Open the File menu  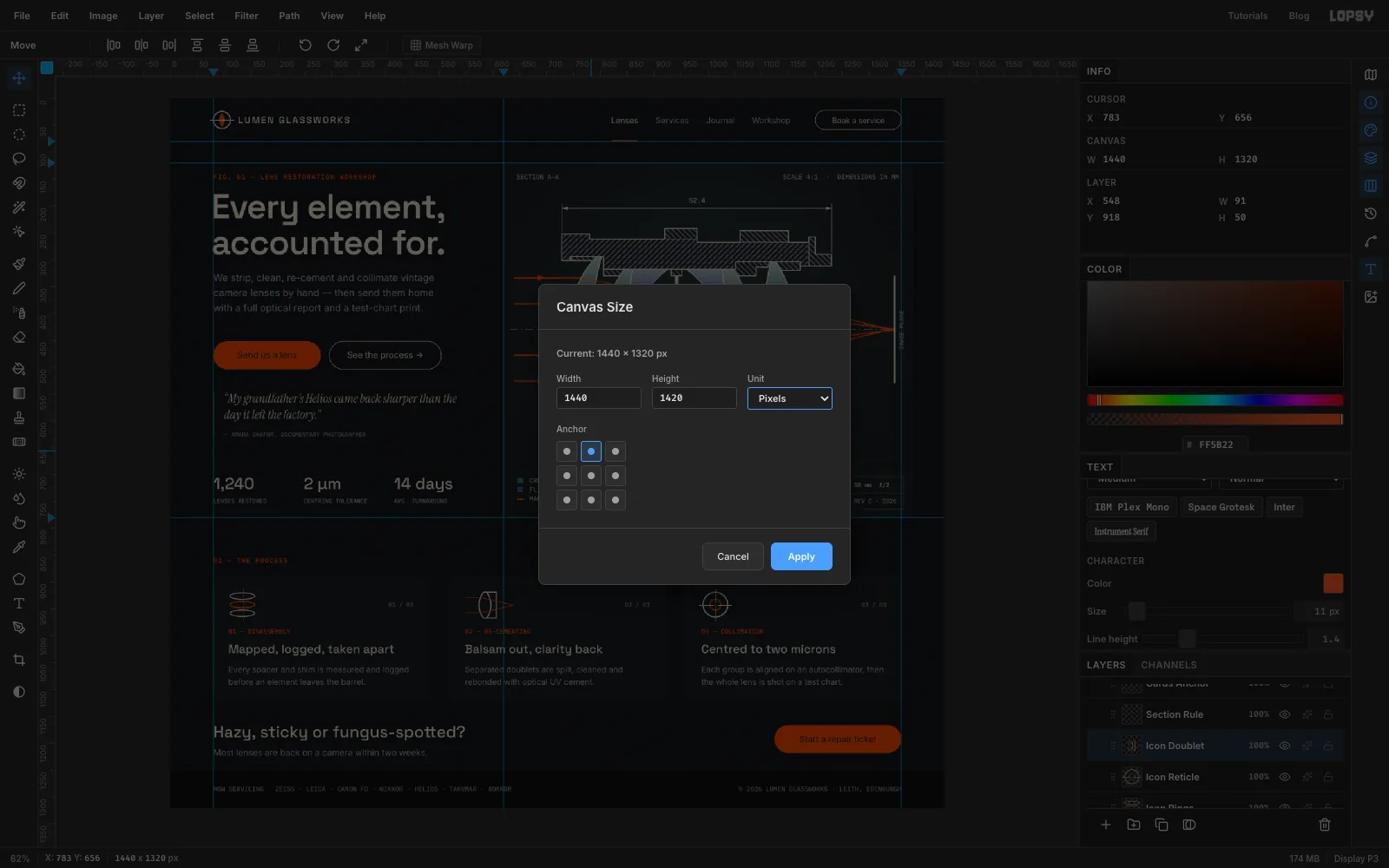point(22,16)
